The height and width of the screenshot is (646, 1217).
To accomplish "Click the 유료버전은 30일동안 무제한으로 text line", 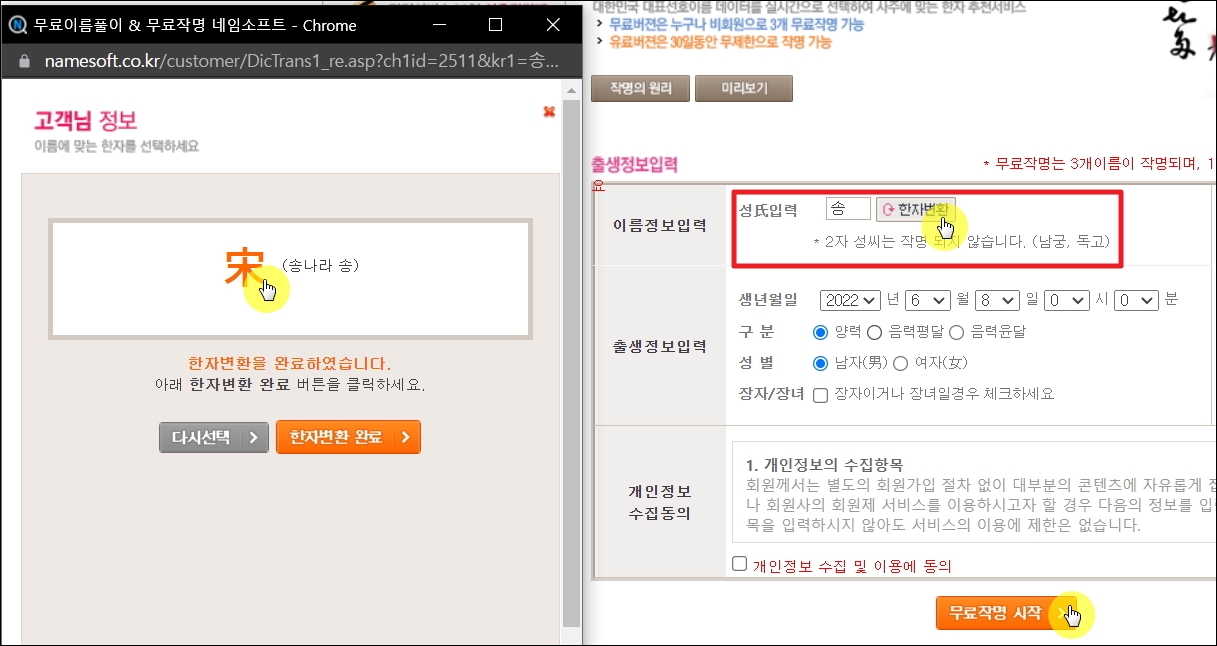I will pos(720,42).
